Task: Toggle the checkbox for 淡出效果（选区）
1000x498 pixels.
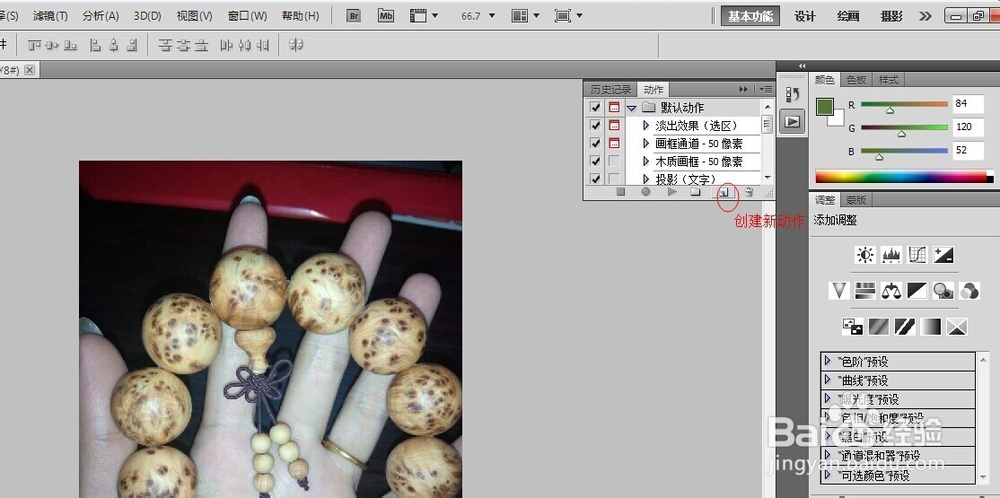Action: click(596, 125)
